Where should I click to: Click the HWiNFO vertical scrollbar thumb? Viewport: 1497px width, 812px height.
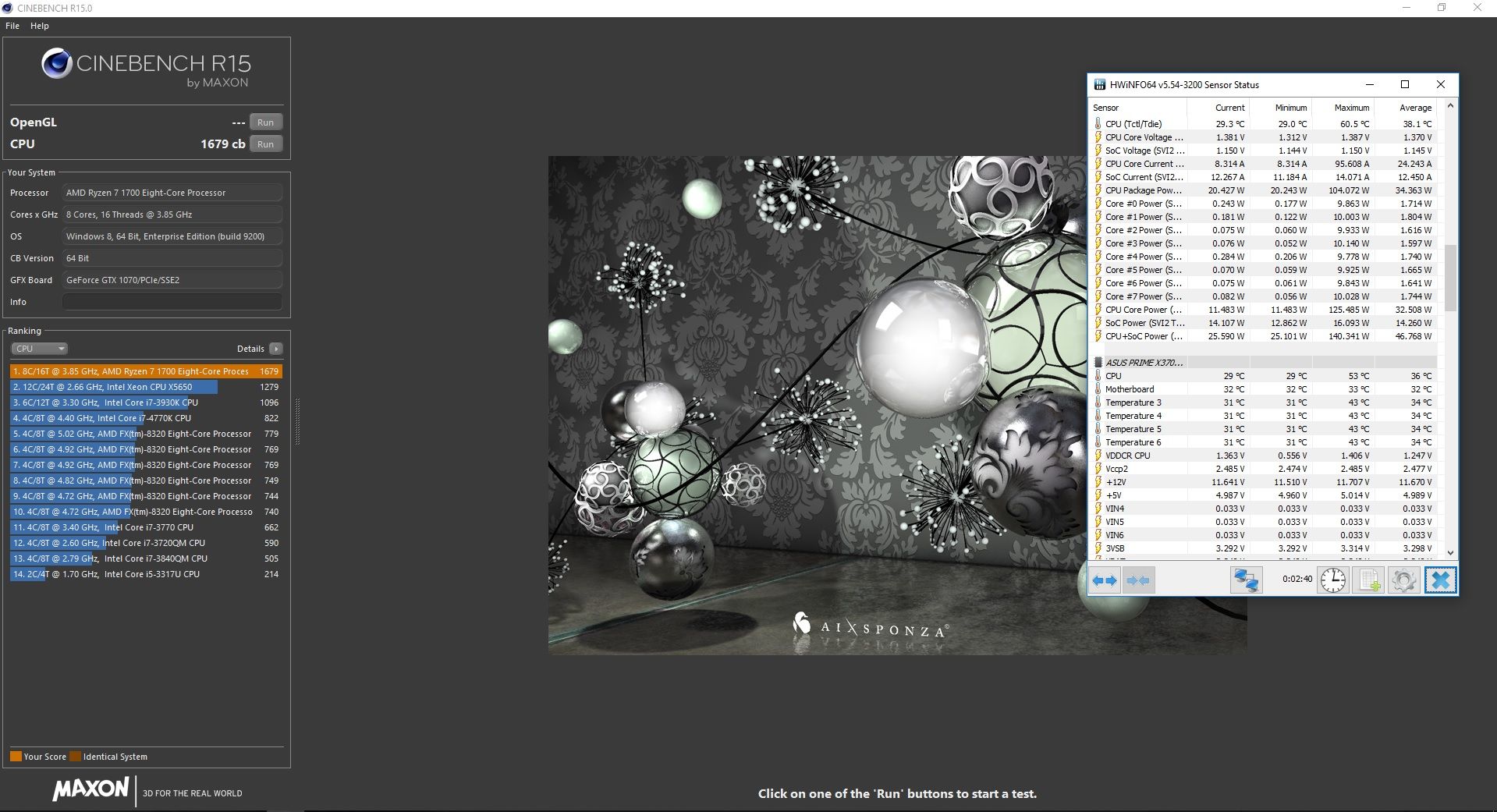1450,278
